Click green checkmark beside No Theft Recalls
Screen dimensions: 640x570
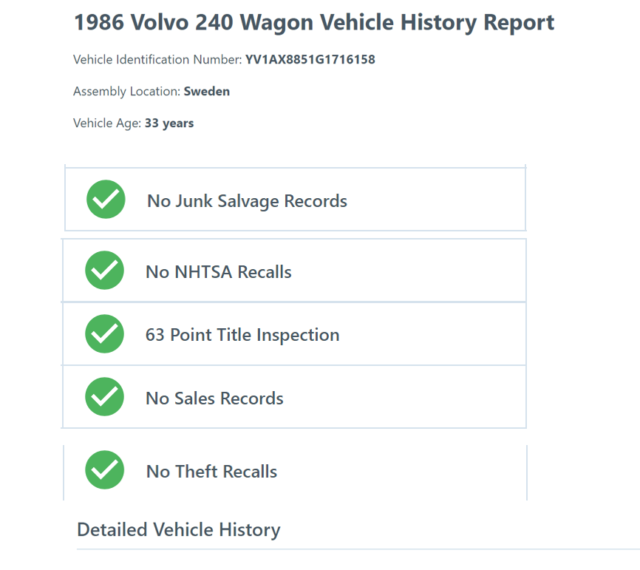pyautogui.click(x=104, y=471)
